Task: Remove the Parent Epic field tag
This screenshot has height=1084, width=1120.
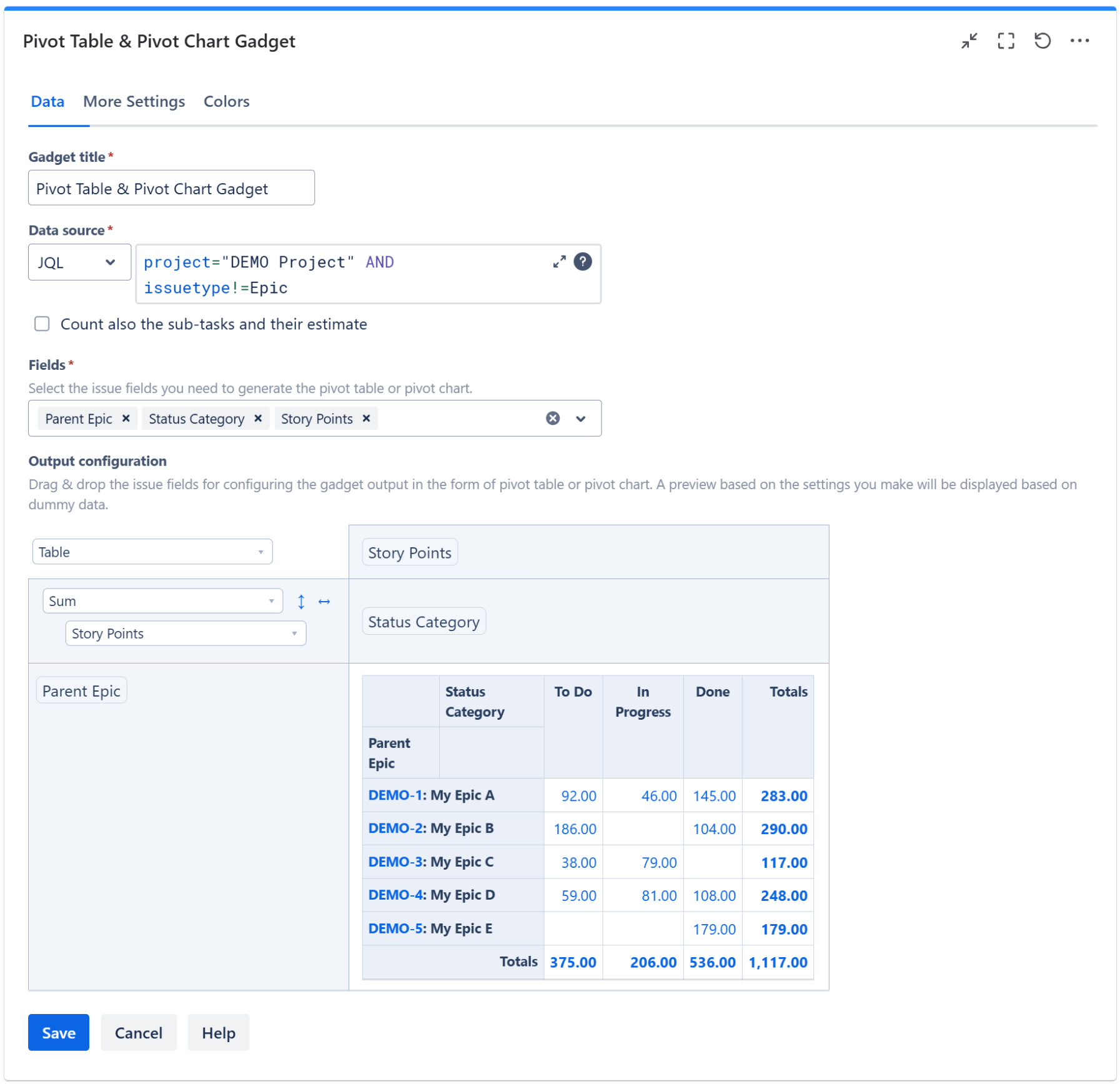Action: coord(126,419)
